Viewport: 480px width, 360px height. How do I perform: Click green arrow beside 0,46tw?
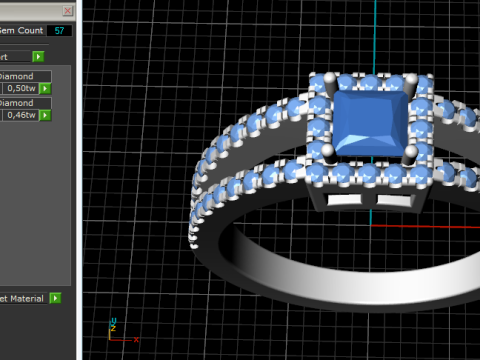(45, 115)
